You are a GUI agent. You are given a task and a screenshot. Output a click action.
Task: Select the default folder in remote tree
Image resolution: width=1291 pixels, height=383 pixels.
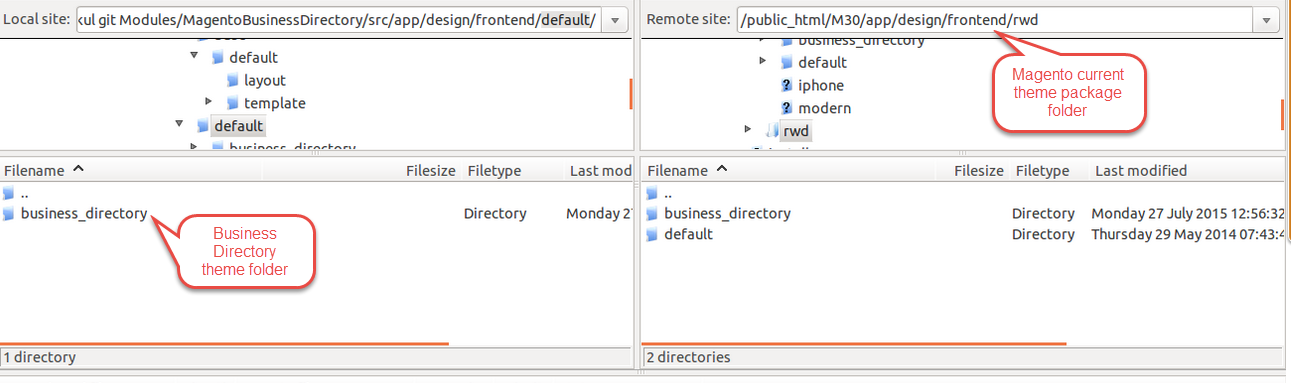click(822, 62)
